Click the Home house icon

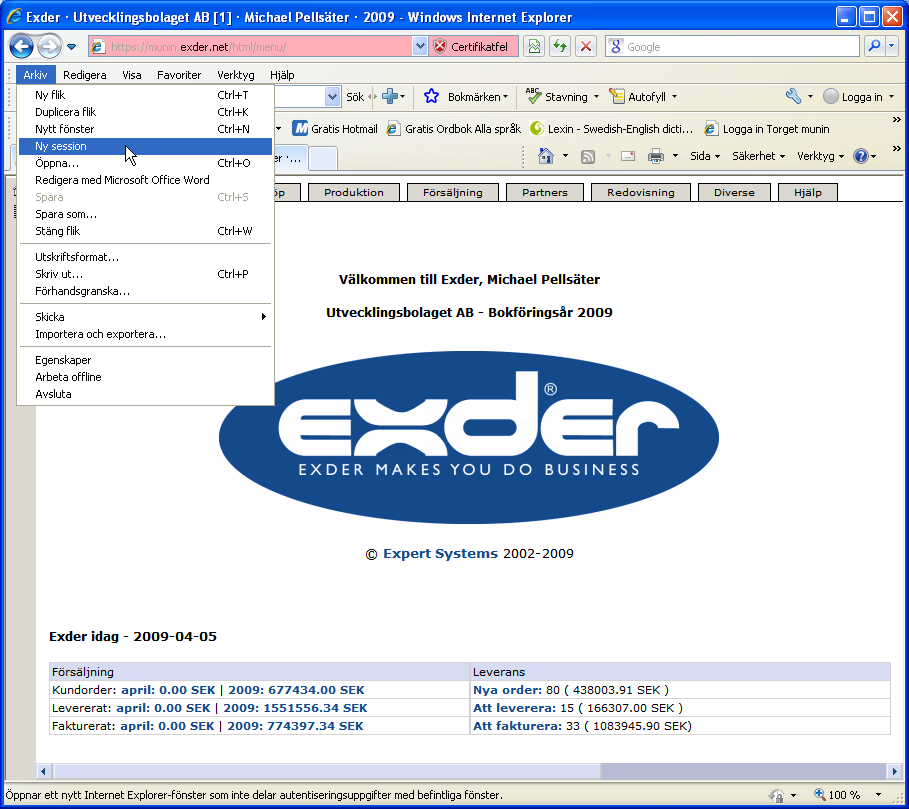coord(546,156)
